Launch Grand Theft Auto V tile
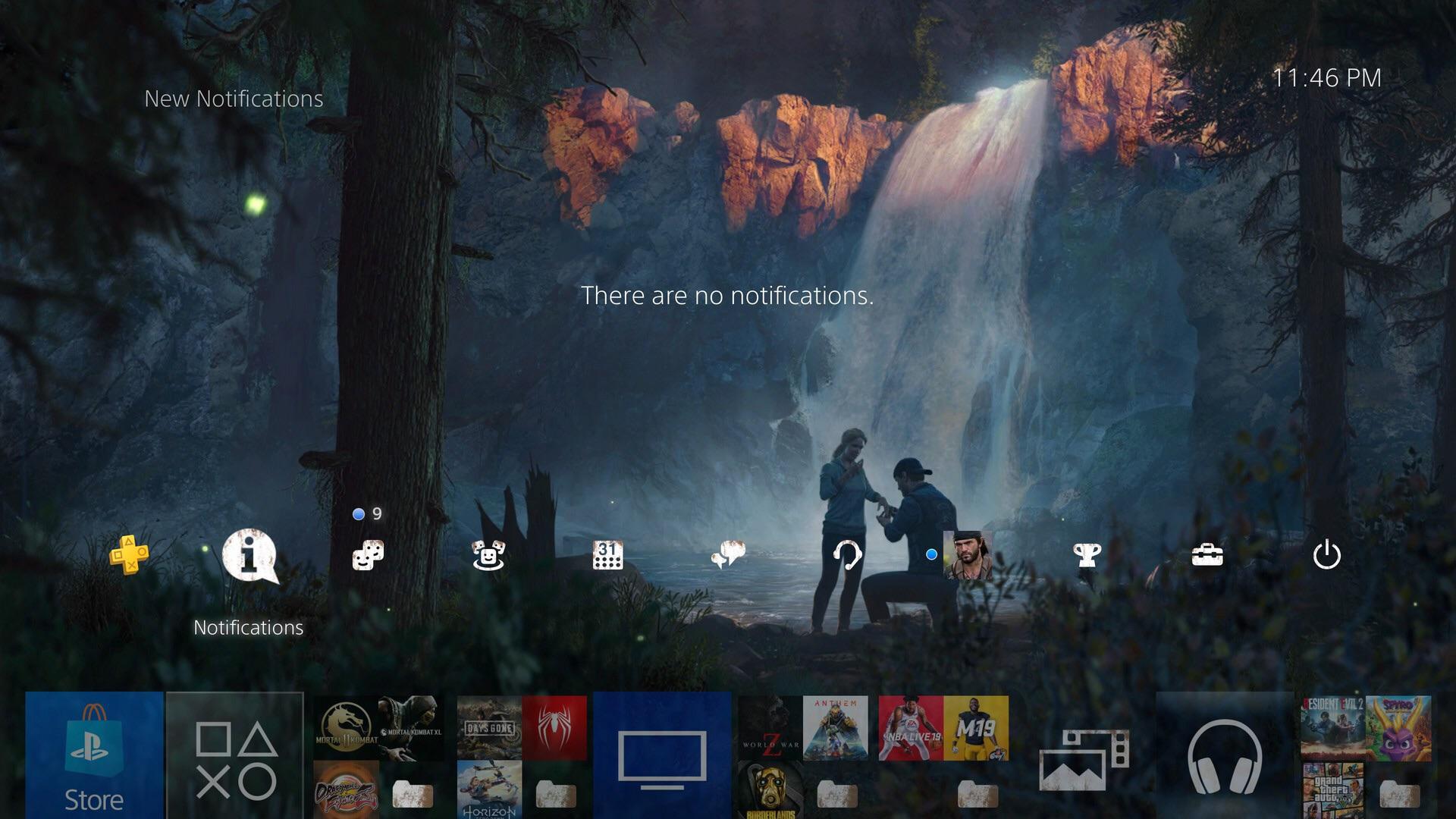The image size is (1456, 819). click(1333, 790)
